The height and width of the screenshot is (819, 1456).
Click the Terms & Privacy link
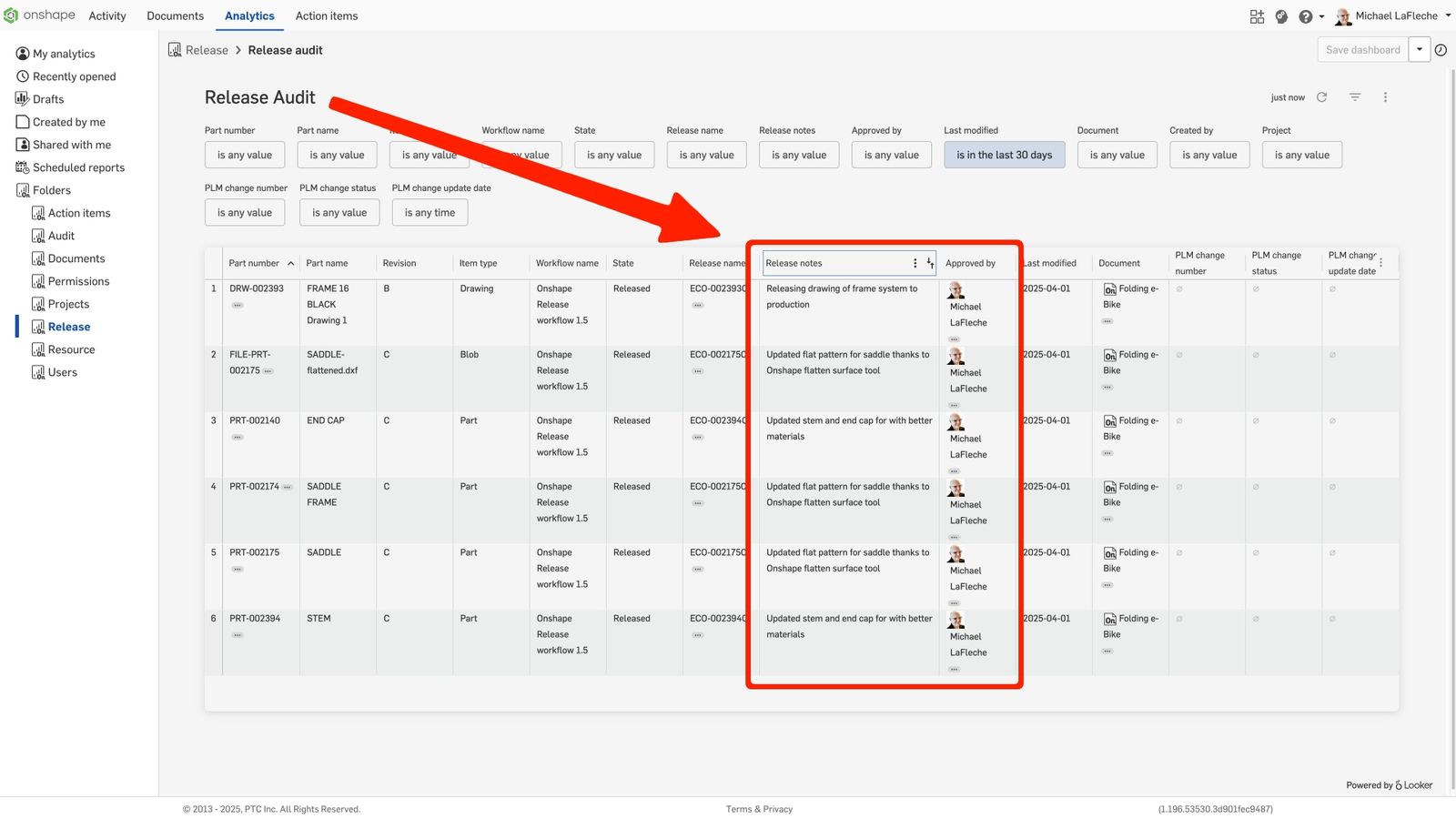[759, 809]
